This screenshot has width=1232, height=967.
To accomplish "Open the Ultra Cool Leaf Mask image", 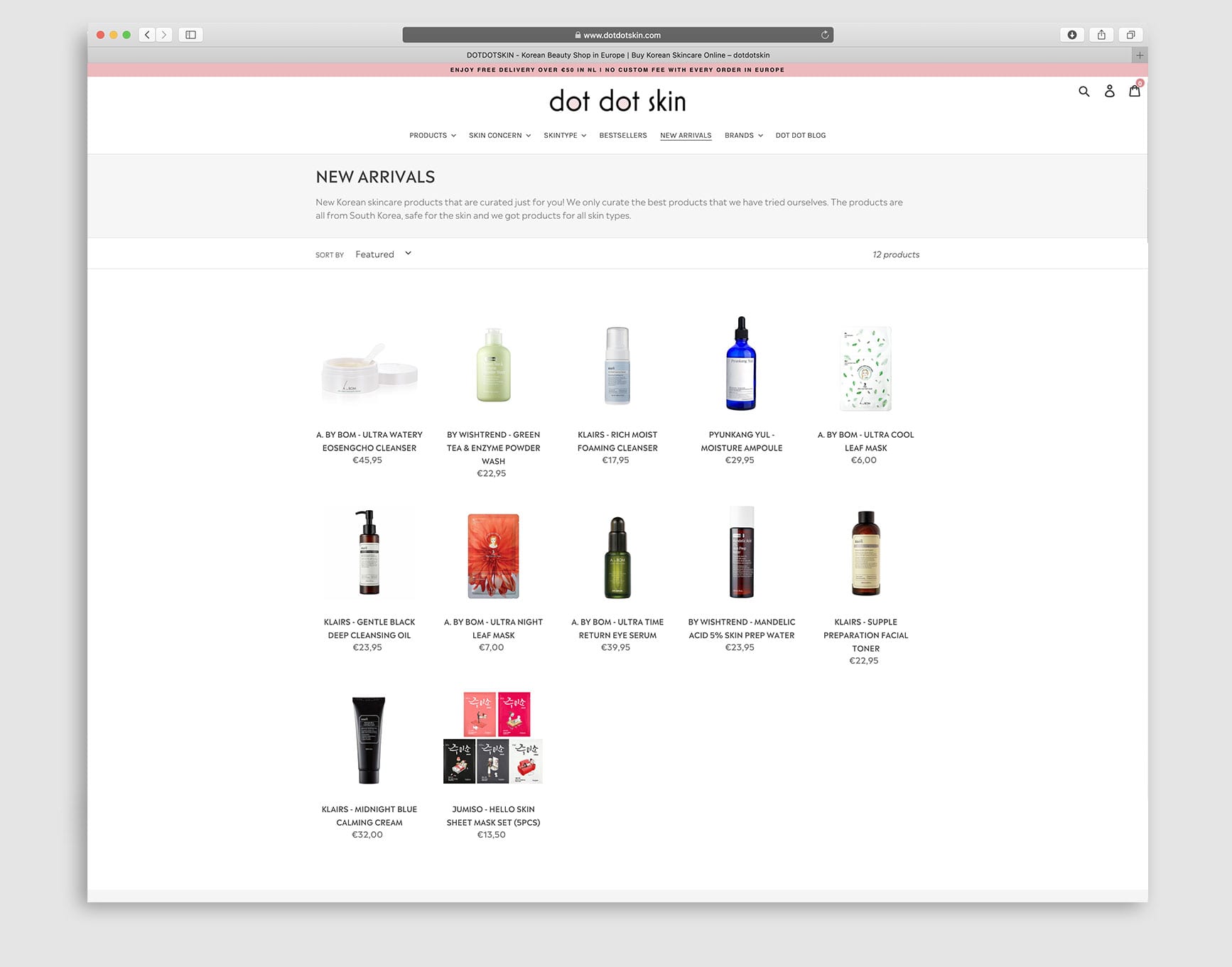I will [865, 368].
